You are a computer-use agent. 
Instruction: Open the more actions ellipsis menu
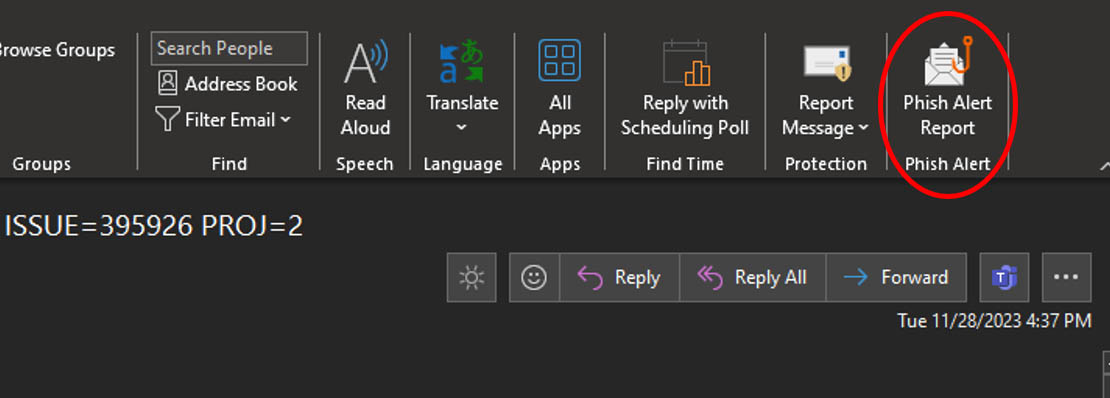(x=1066, y=278)
